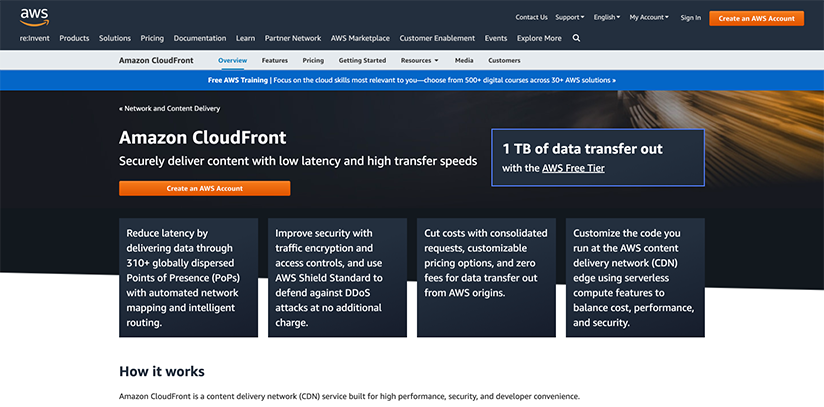Select the Getting Started tab
The height and width of the screenshot is (407, 824).
362,60
